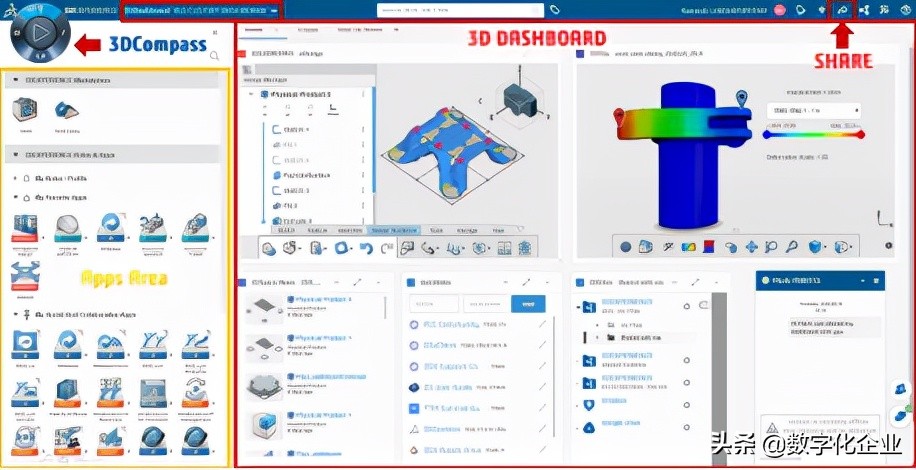Select the task row with the blue square icon
This screenshot has height=470, width=916.
click(x=478, y=408)
